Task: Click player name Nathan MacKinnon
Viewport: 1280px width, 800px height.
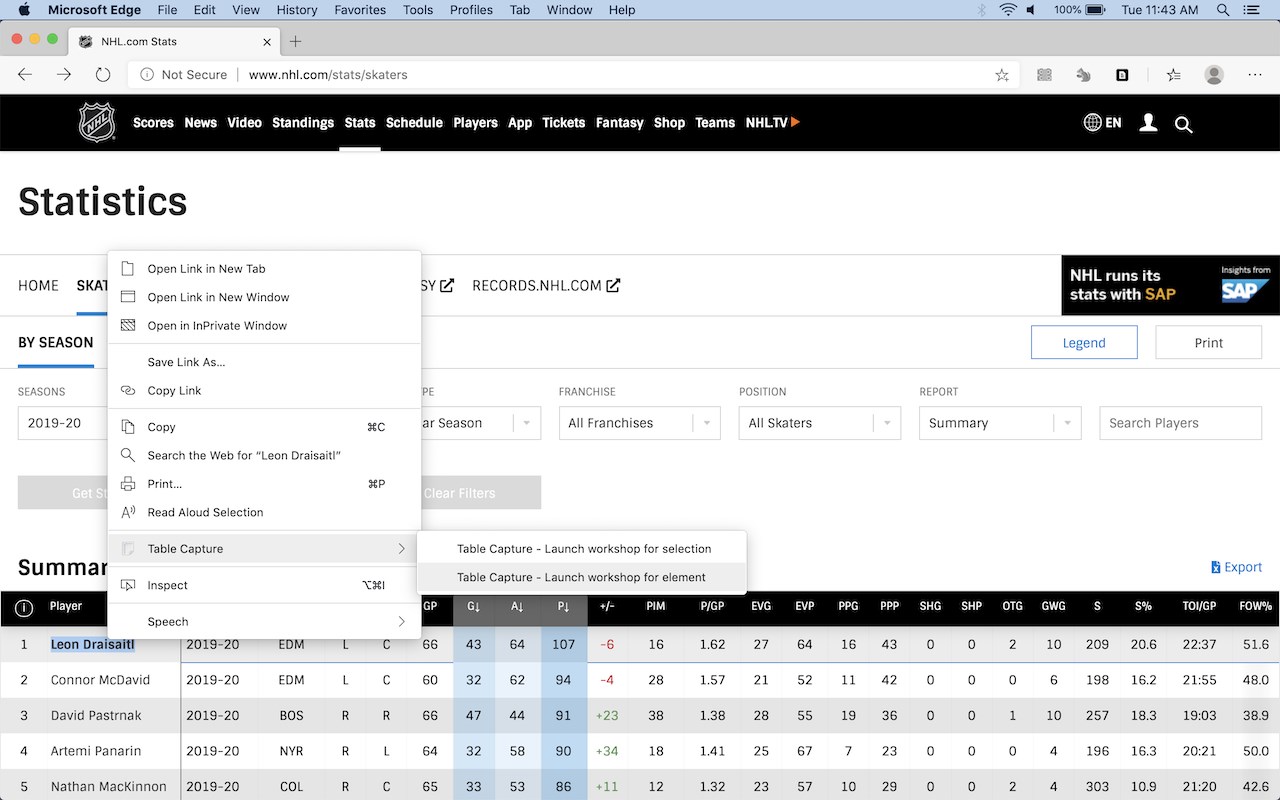Action: coord(107,787)
